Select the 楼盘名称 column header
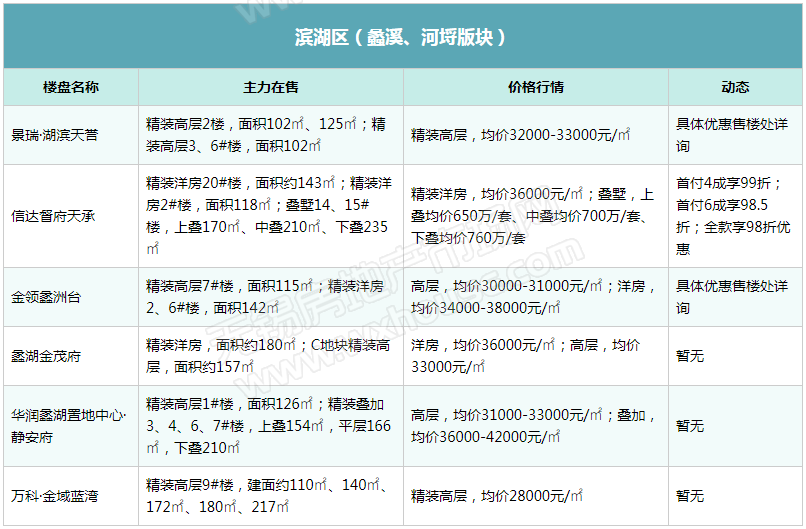The height and width of the screenshot is (529, 806). pyautogui.click(x=70, y=87)
